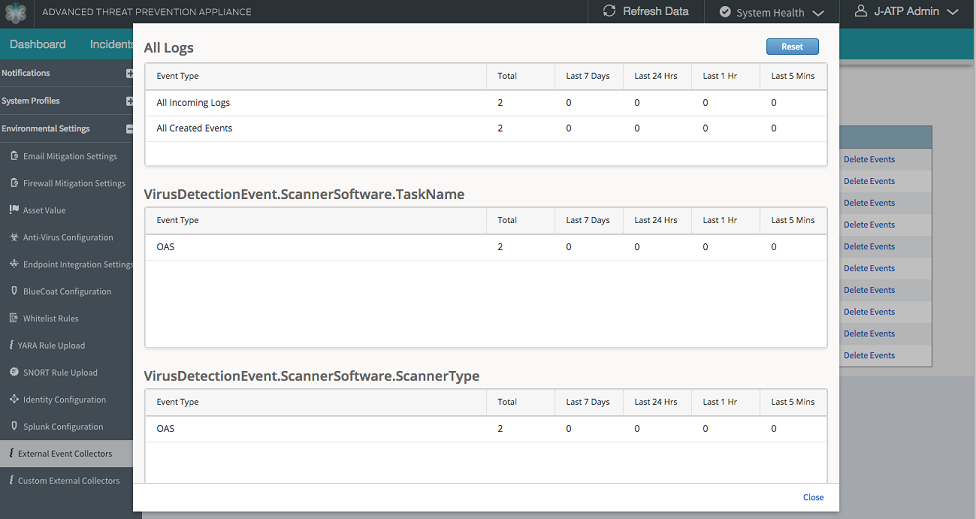Click the Identity Configuration icon
The image size is (976, 519).
tap(14, 399)
